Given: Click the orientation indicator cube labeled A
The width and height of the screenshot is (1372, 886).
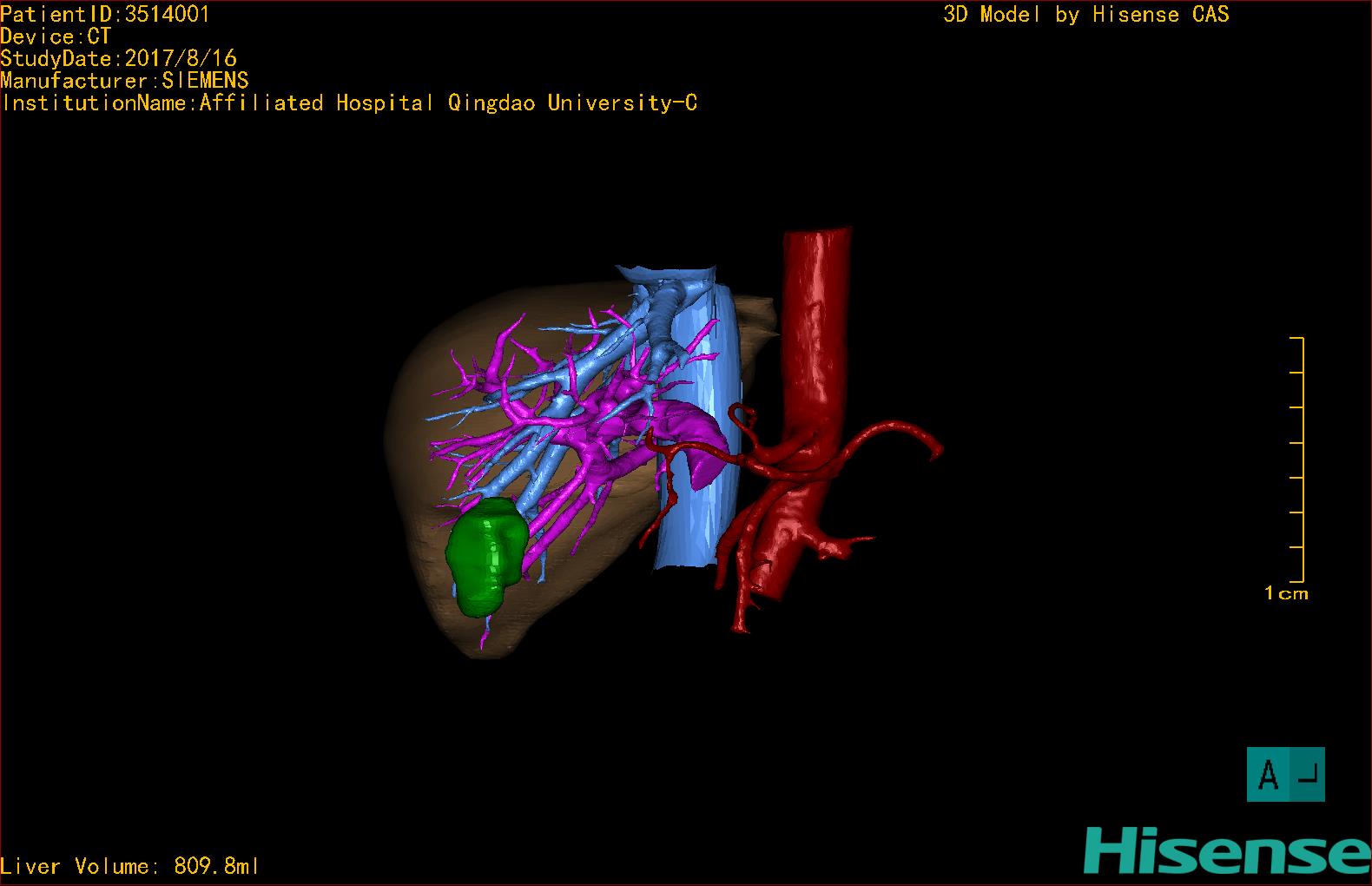Looking at the screenshot, I should pos(1285,774).
